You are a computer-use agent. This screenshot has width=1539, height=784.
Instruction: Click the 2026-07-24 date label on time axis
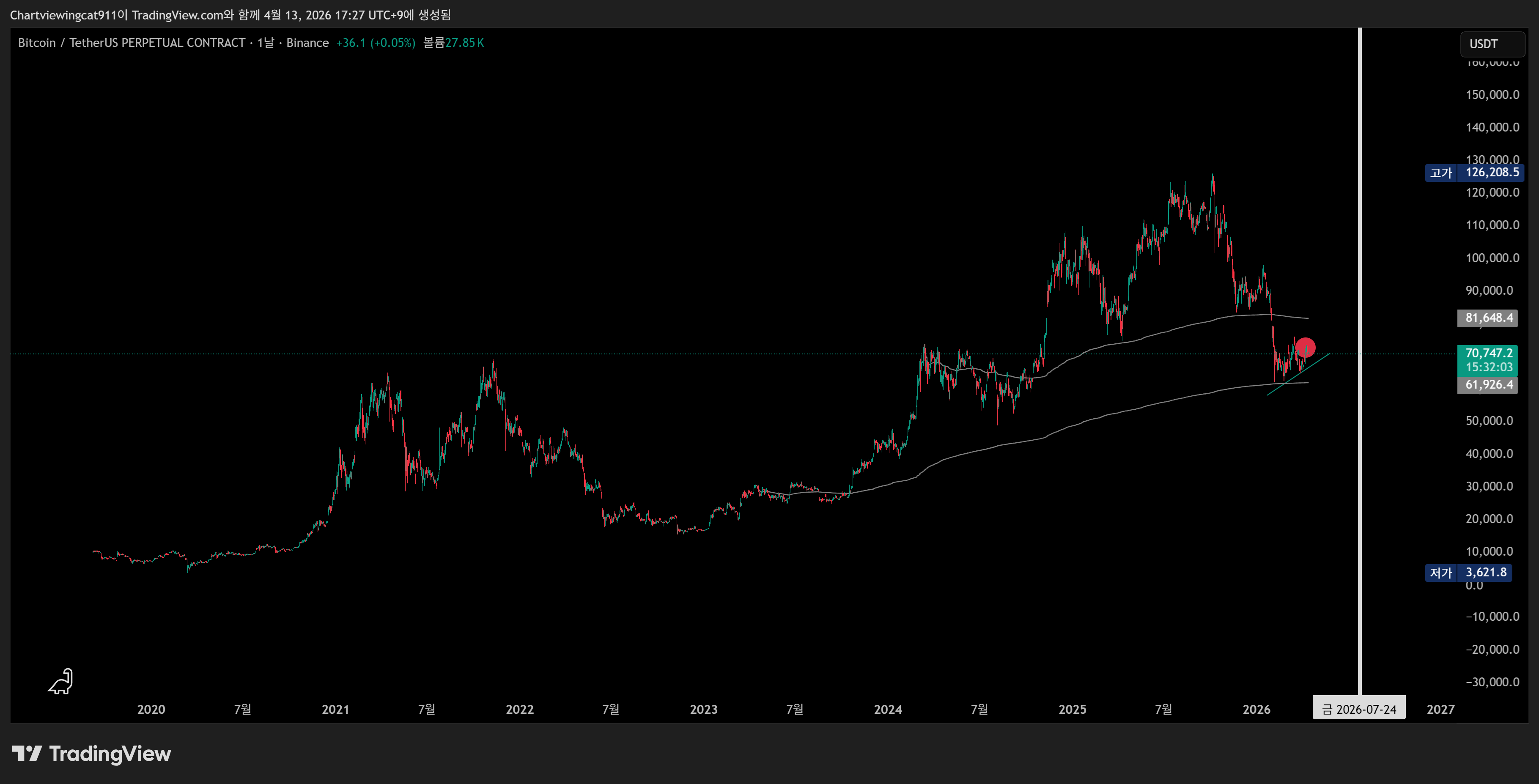pos(1358,709)
